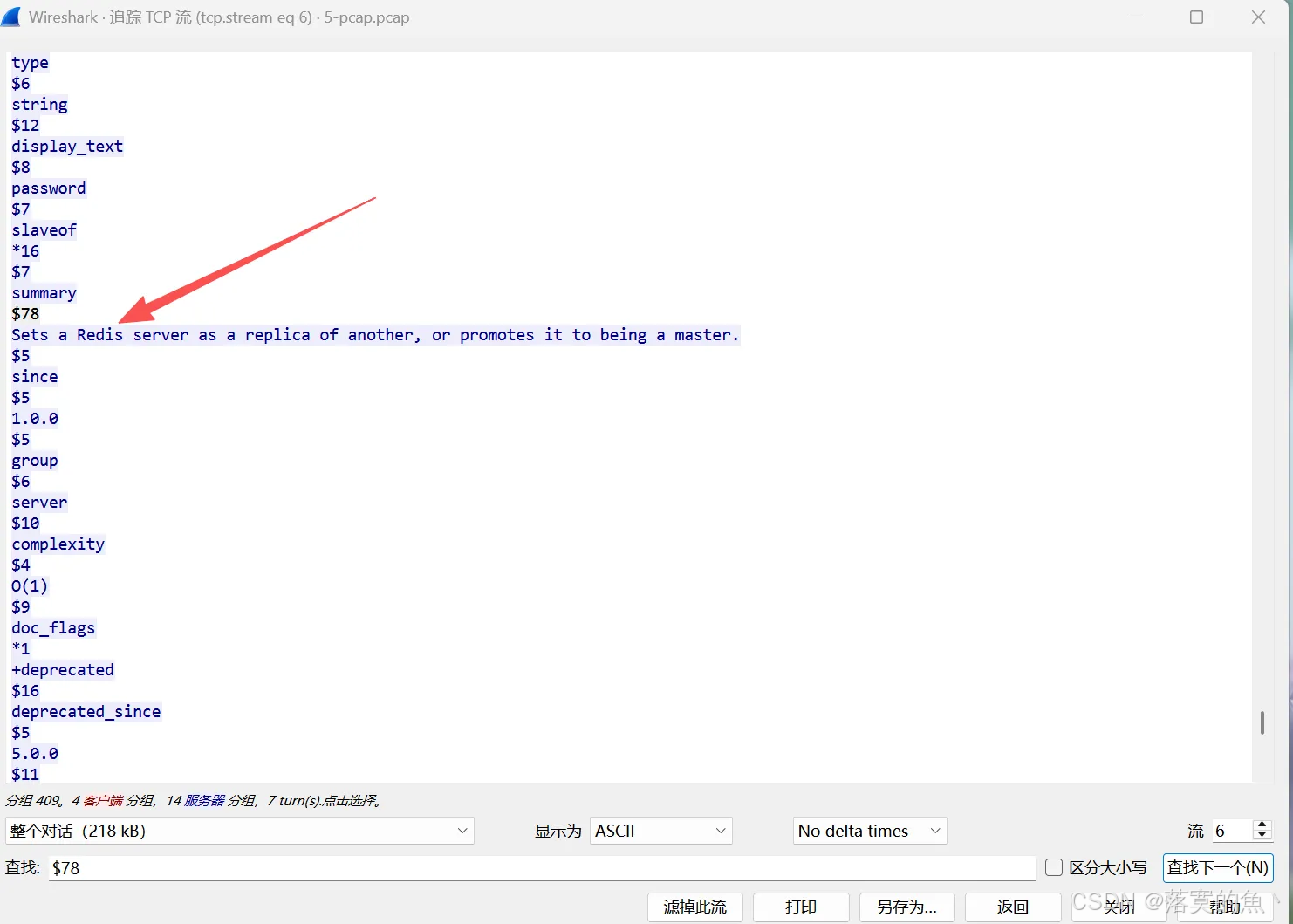Click the 'deprecated_since' line

86,712
